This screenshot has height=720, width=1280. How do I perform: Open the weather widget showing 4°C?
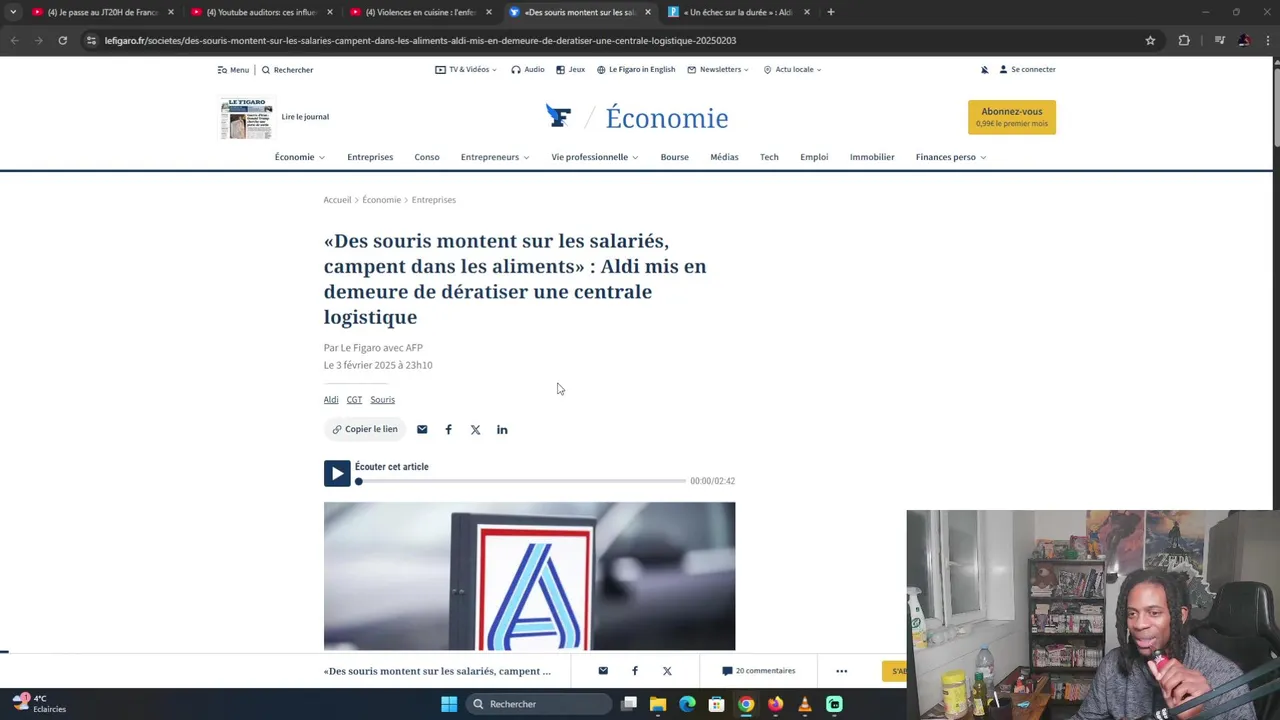pyautogui.click(x=40, y=703)
